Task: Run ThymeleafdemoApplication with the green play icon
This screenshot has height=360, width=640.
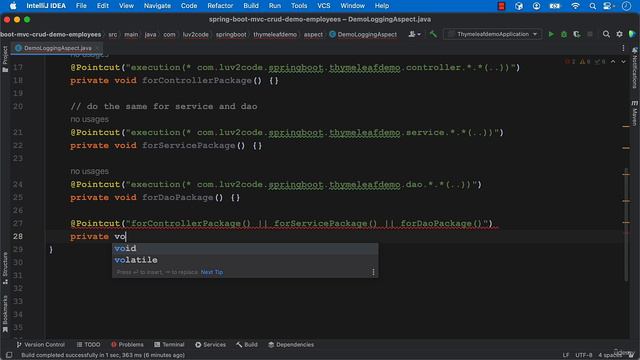Action: pos(551,34)
